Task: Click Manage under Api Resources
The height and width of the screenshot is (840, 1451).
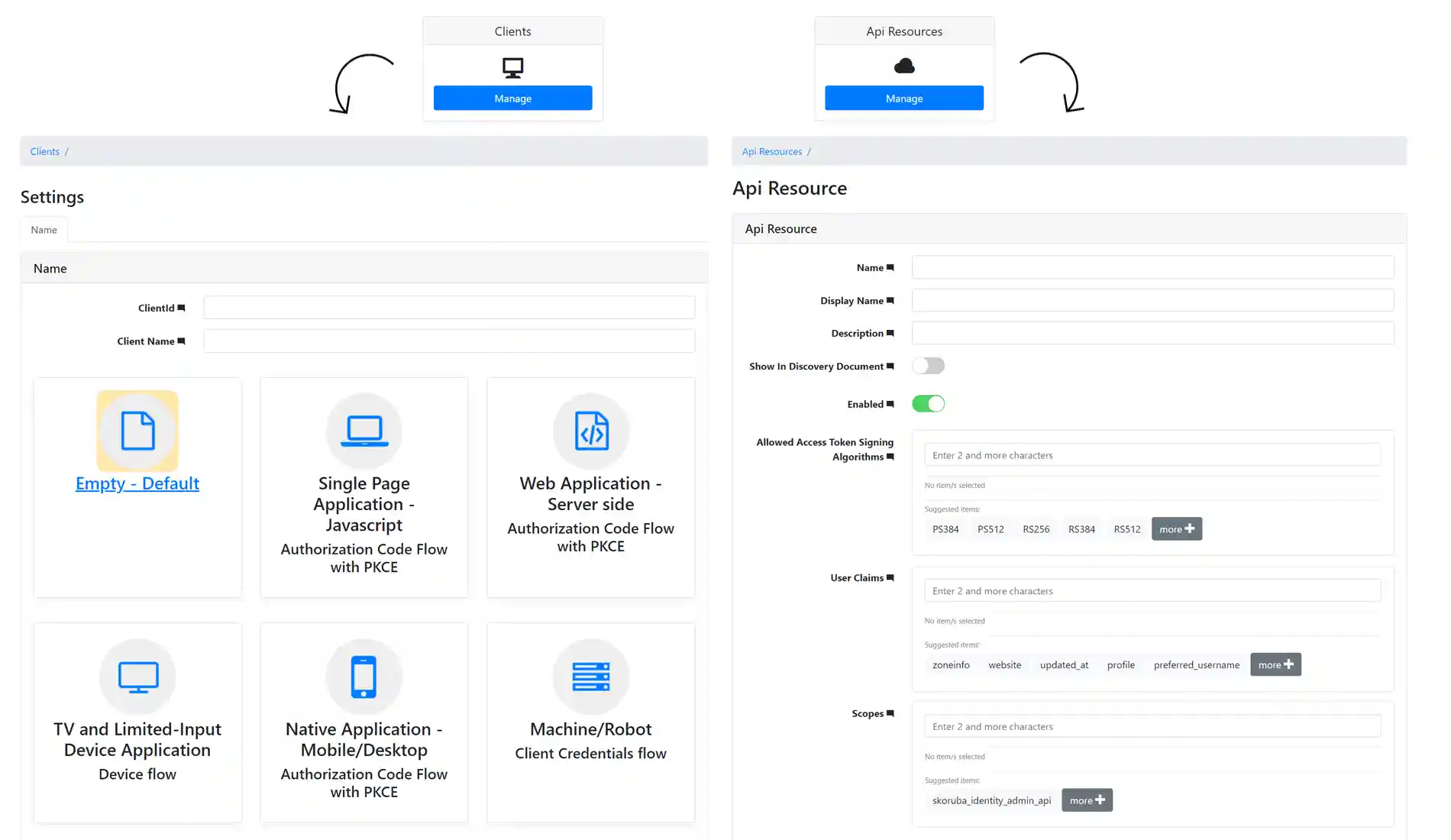Action: [x=903, y=98]
